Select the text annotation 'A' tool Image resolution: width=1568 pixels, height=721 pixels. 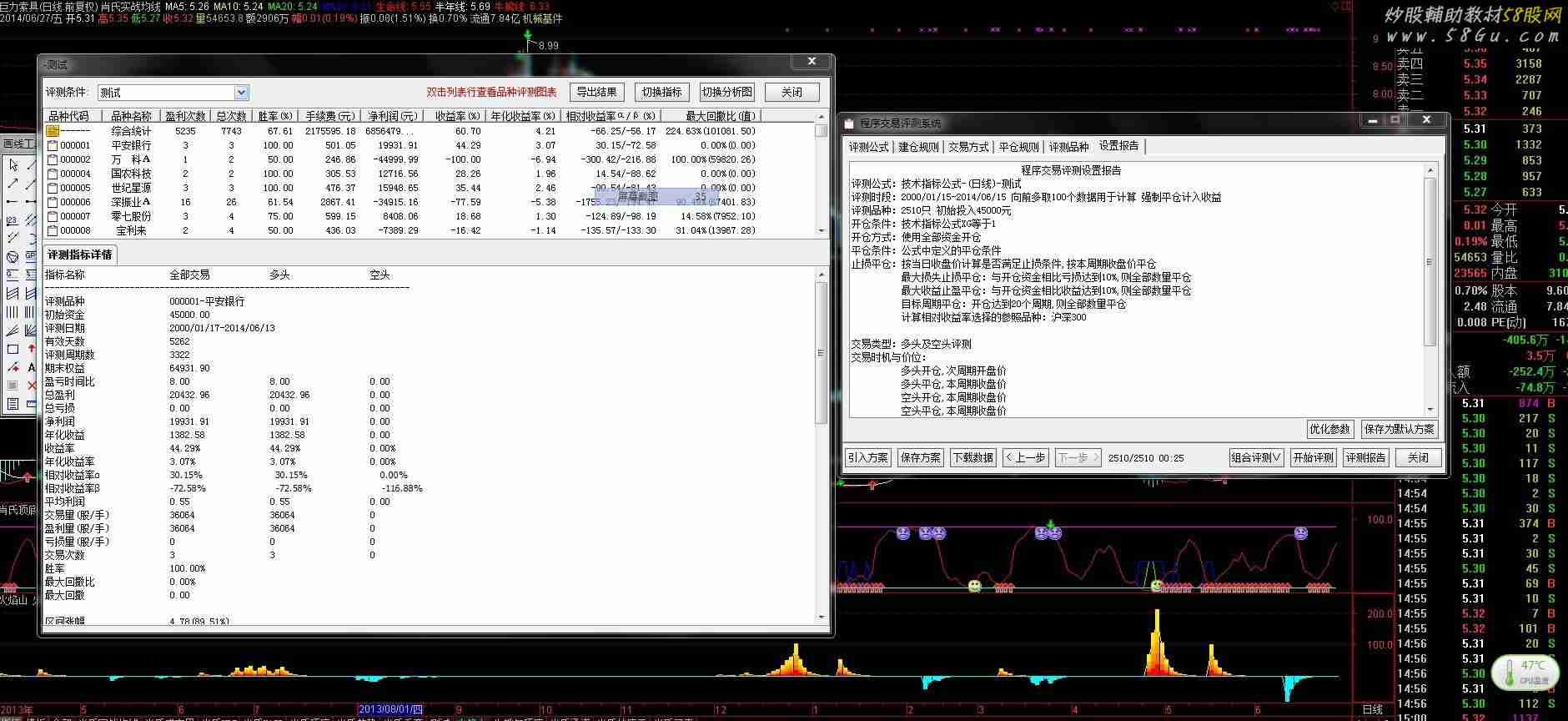coord(32,367)
